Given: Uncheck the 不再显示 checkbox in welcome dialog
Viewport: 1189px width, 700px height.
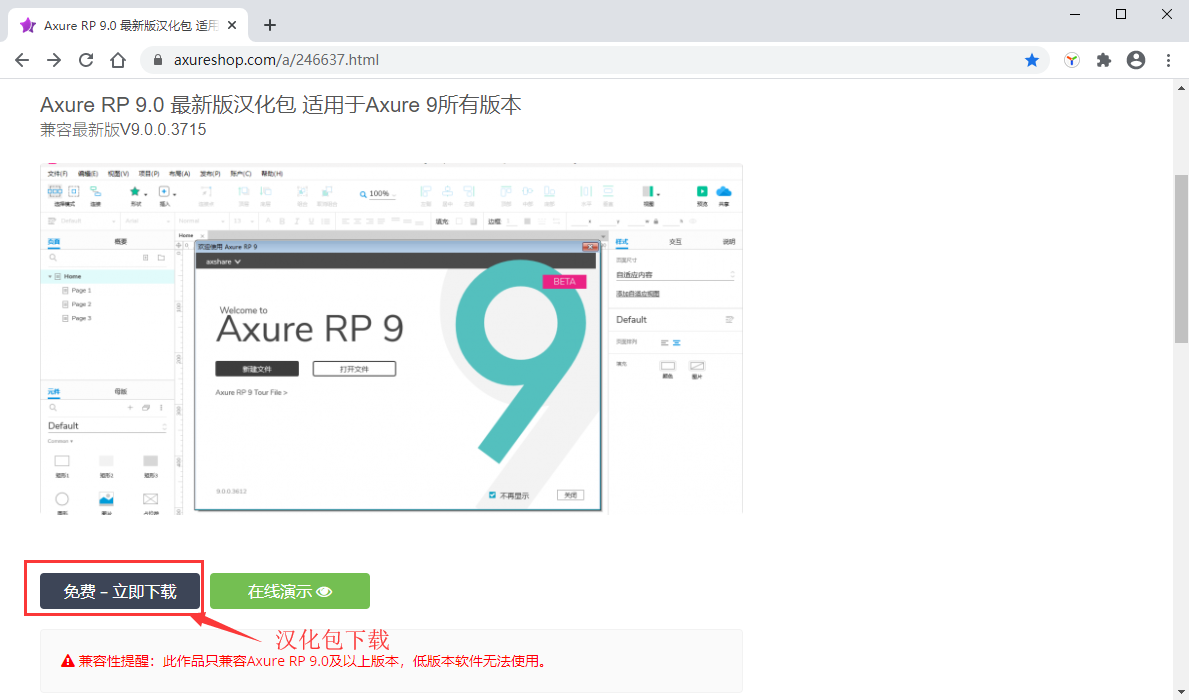Looking at the screenshot, I should (492, 494).
